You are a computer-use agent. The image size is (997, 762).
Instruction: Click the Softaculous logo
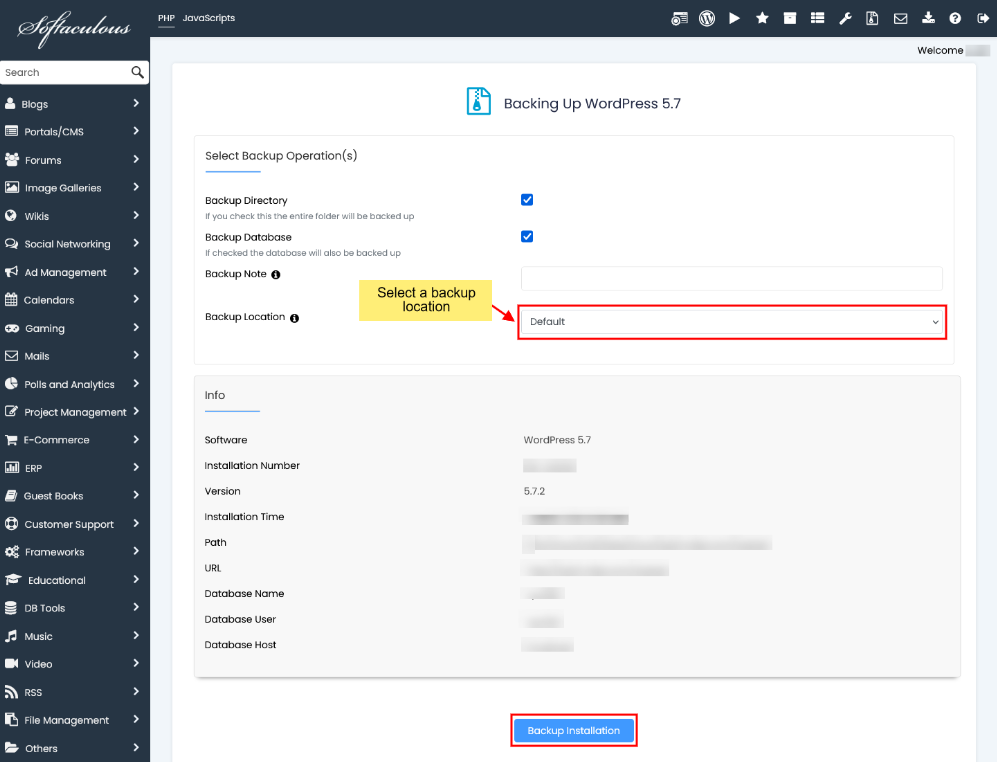74,28
